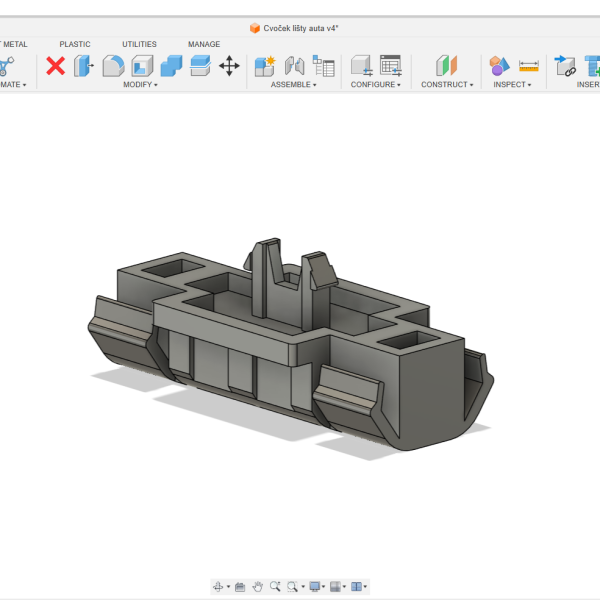Open the Viewports dropdown arrow
Screen dimensions: 600x600
click(x=365, y=587)
